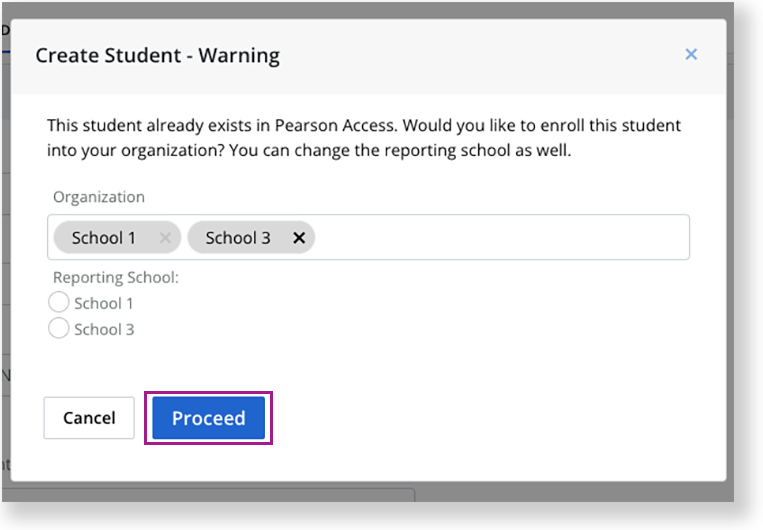
Task: Click the Reporting School label
Action: click(x=116, y=277)
